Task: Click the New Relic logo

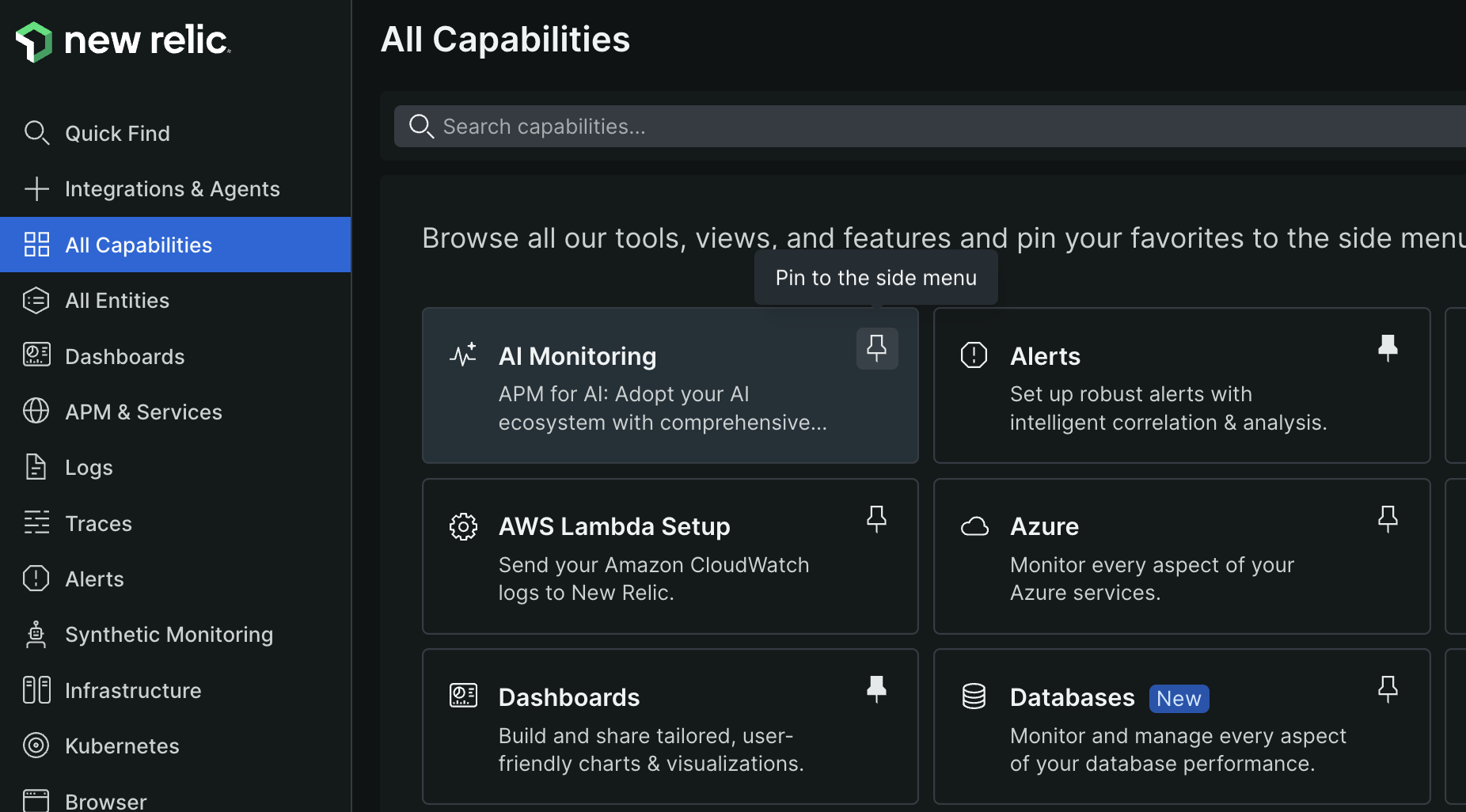Action: click(123, 41)
